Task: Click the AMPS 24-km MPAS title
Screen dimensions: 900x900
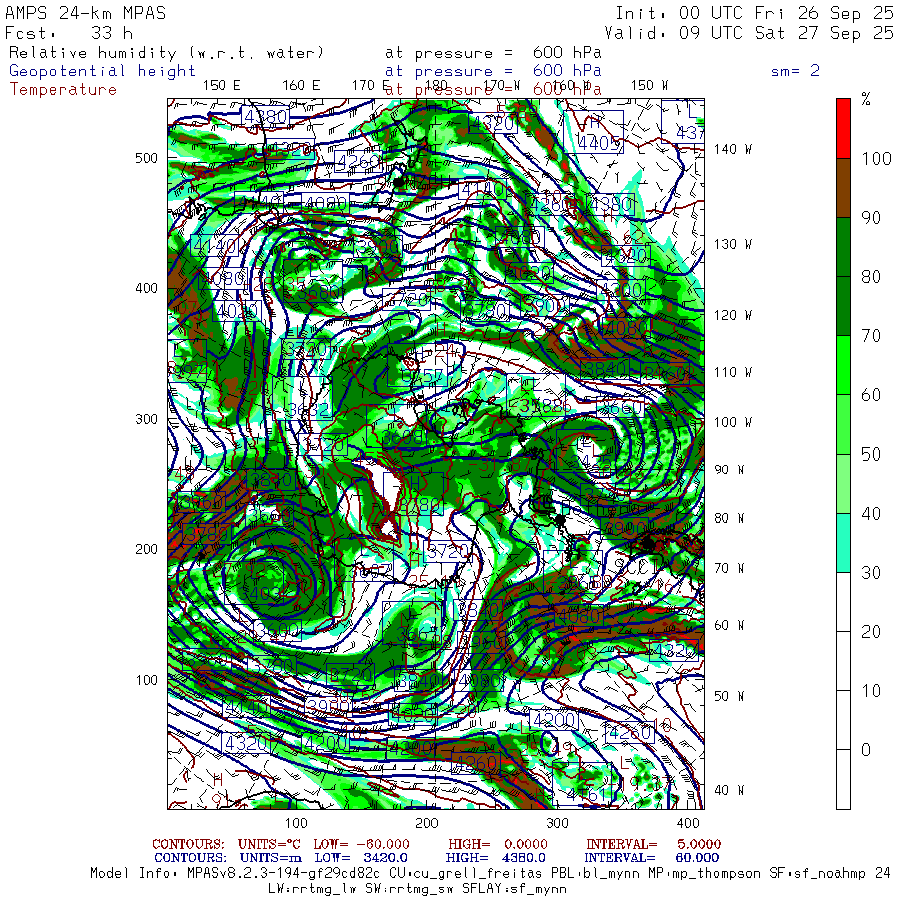Action: [x=86, y=13]
